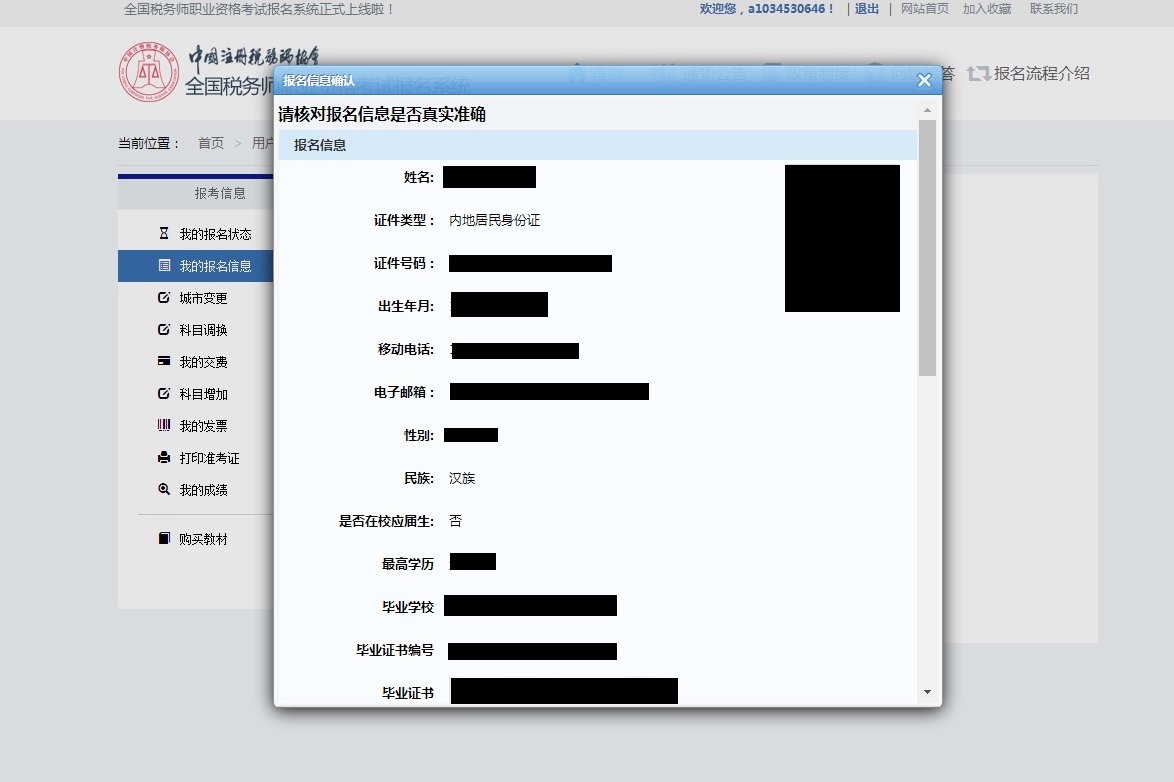This screenshot has height=782, width=1174.
Task: Open 网站首页 link
Action: click(924, 8)
